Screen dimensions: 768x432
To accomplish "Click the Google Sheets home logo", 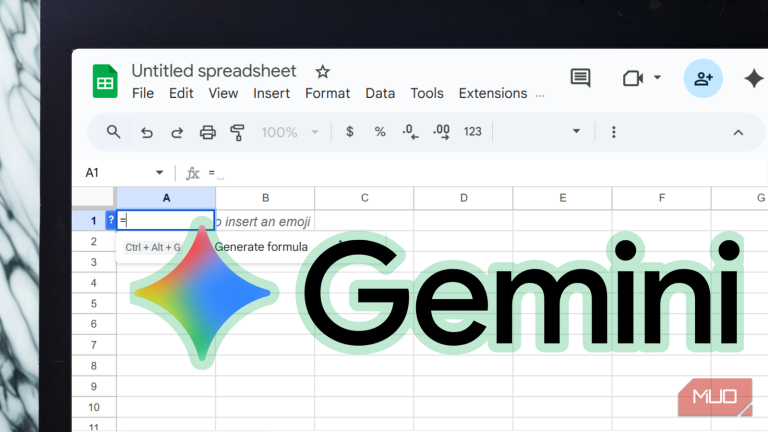I will [105, 81].
